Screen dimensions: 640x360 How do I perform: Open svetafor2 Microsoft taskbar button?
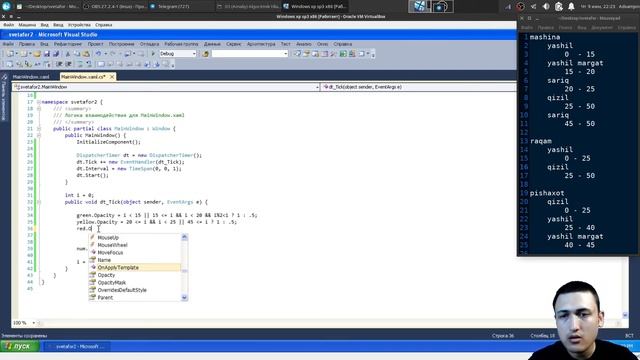[77, 346]
